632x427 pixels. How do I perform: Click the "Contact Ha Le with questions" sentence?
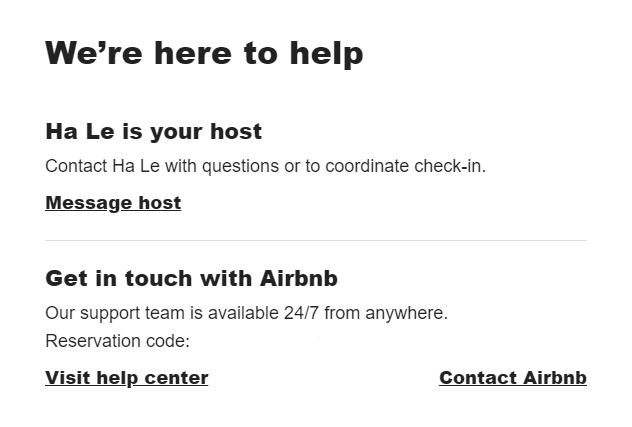[265, 166]
